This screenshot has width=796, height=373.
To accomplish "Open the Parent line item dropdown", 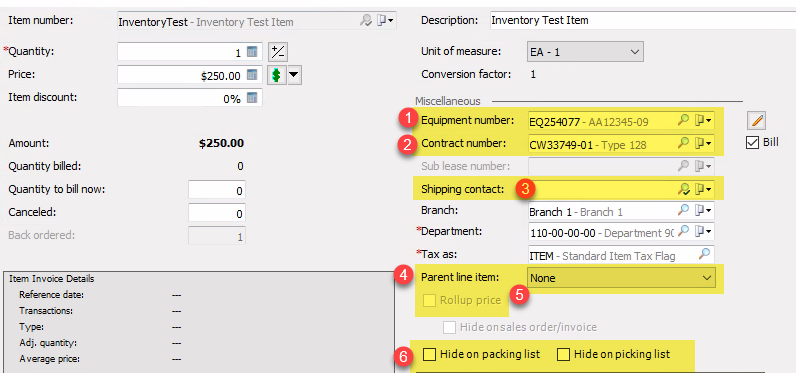I will point(621,278).
